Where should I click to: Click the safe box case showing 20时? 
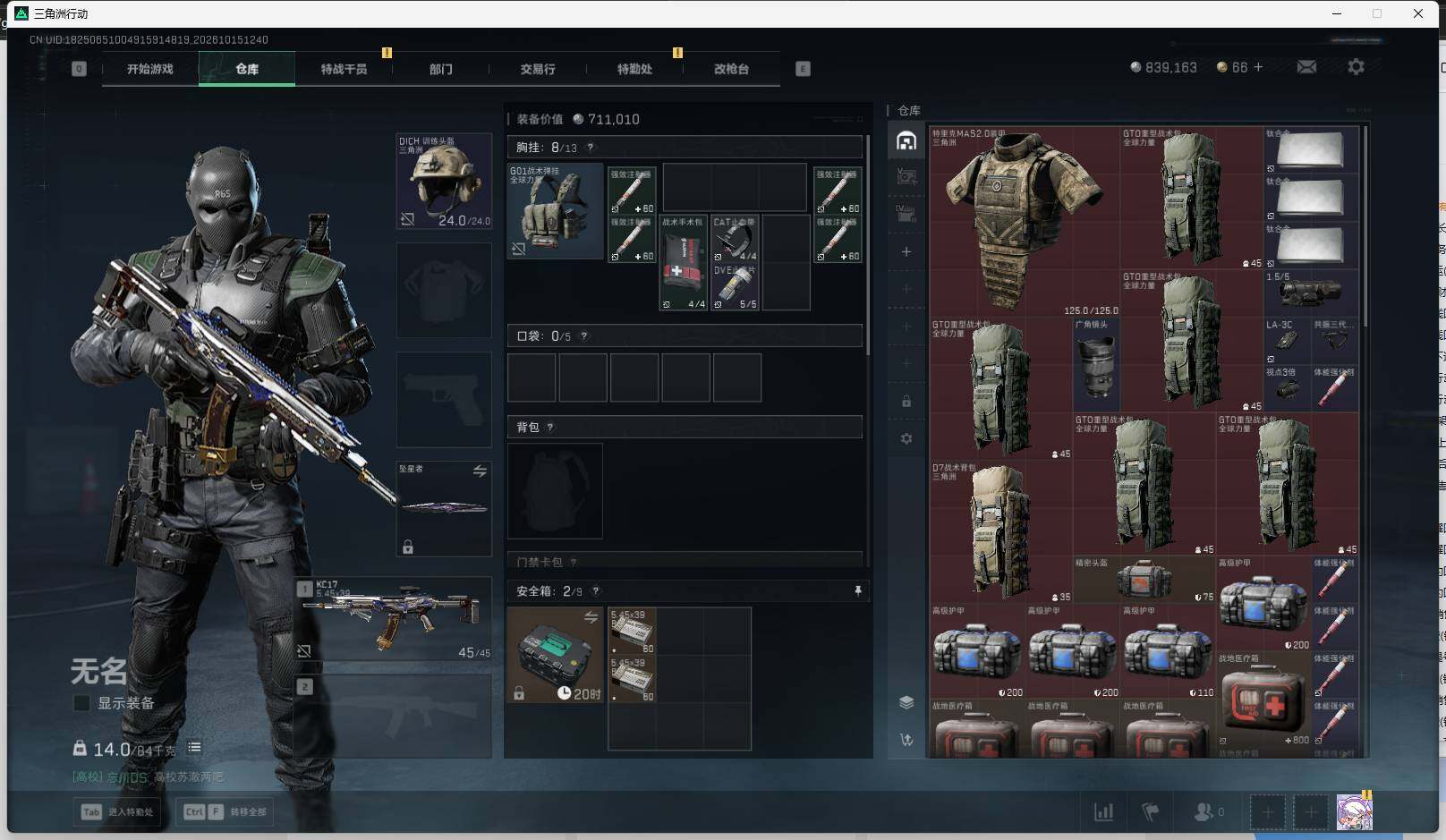pyautogui.click(x=555, y=655)
